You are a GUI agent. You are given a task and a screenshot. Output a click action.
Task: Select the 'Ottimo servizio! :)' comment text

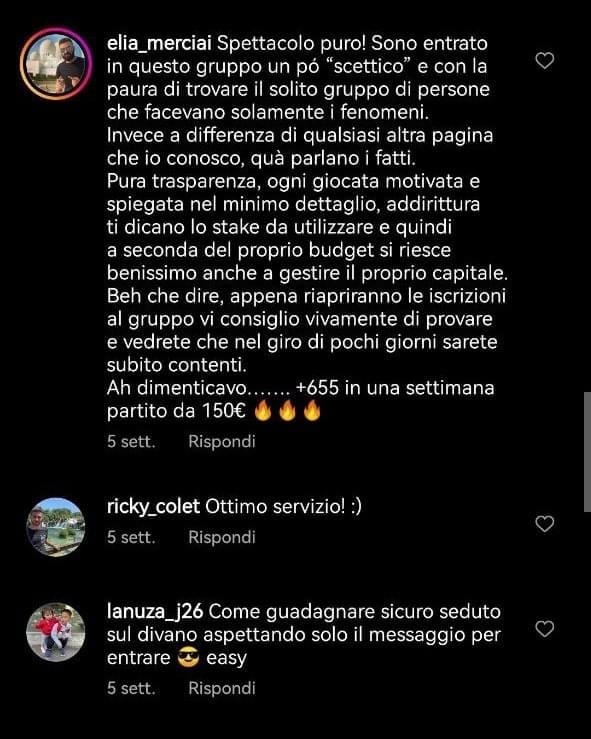[284, 507]
